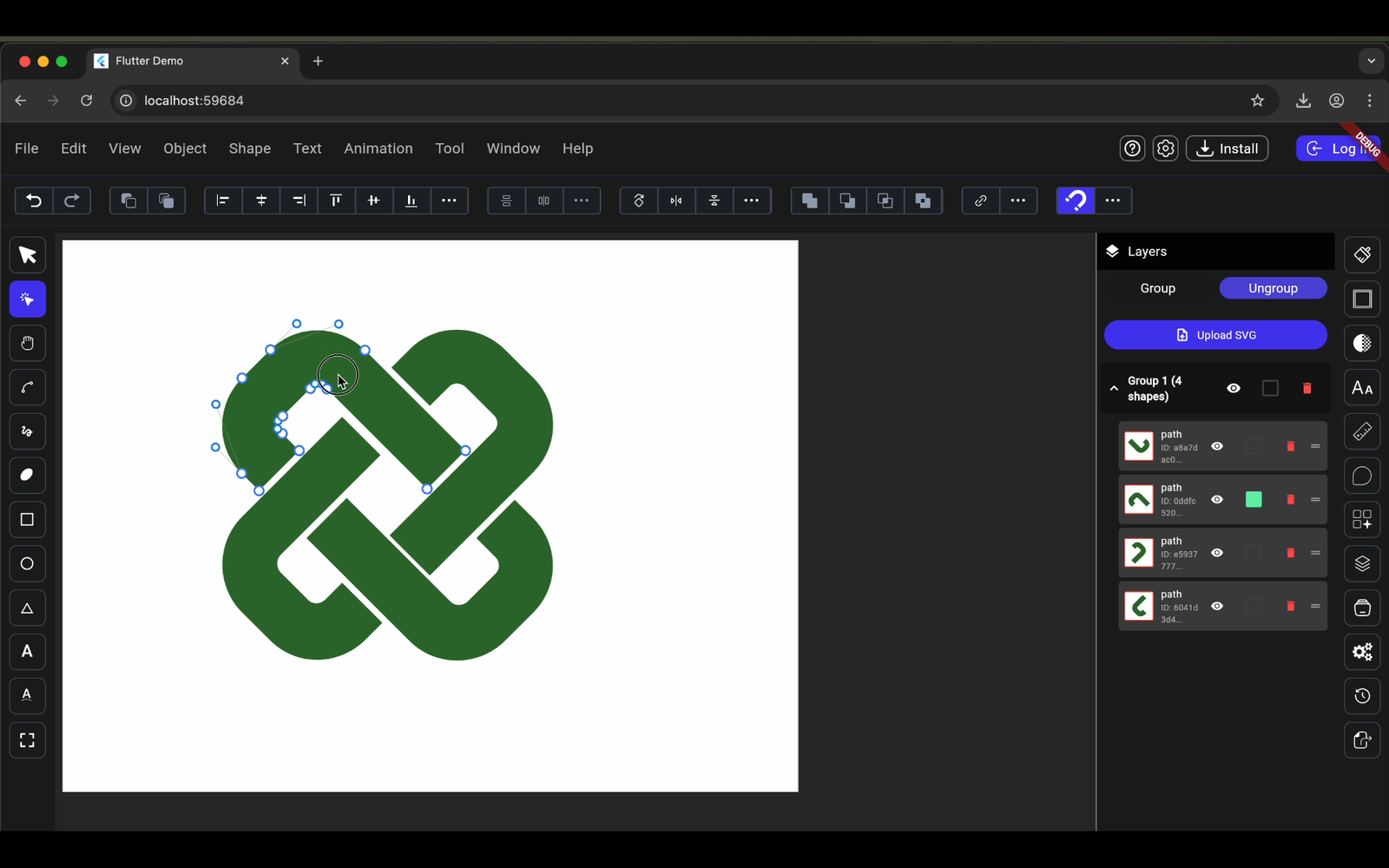Open the Animation menu
Image resolution: width=1389 pixels, height=868 pixels.
pos(378,148)
